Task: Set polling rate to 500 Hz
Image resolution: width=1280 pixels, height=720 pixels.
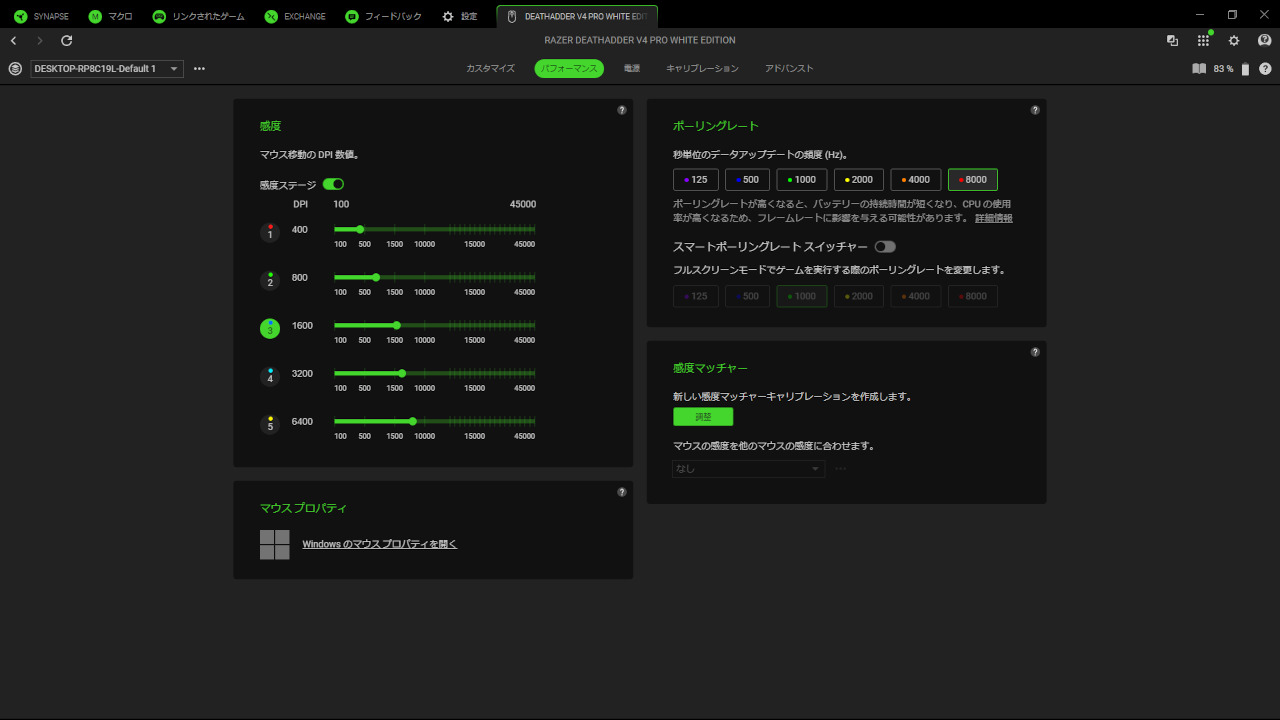Action: coord(747,180)
